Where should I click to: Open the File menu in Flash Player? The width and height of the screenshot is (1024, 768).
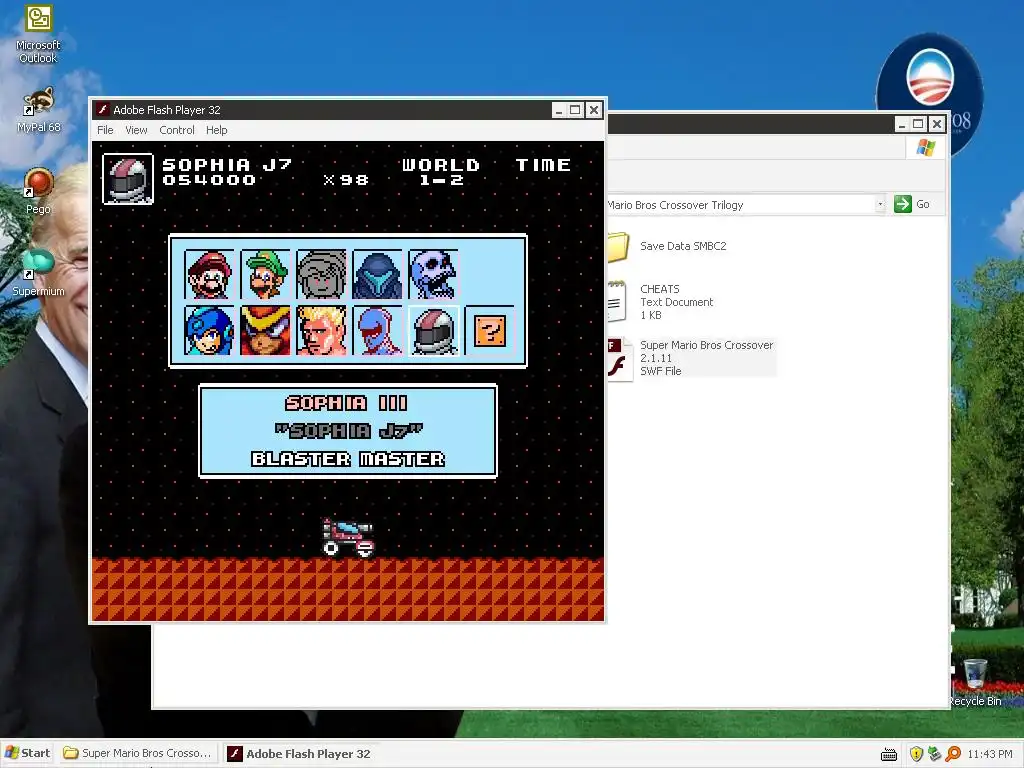click(x=105, y=130)
